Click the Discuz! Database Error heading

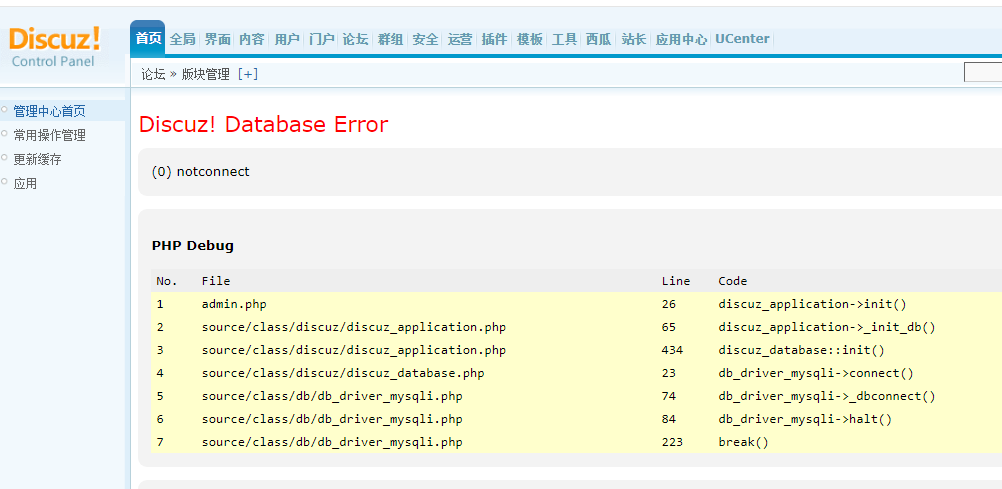(263, 124)
